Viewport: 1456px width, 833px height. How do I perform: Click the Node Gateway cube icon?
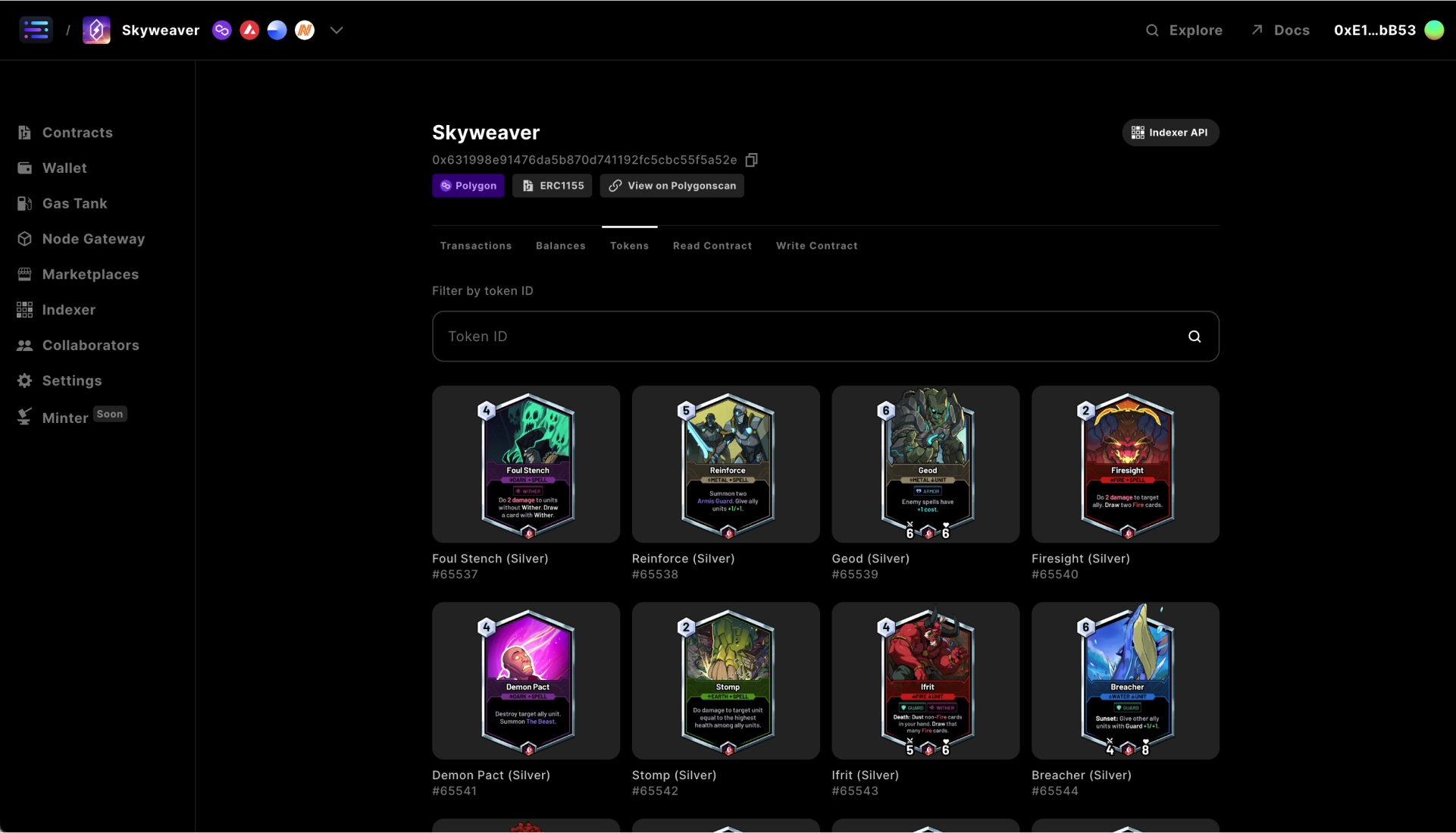(24, 239)
